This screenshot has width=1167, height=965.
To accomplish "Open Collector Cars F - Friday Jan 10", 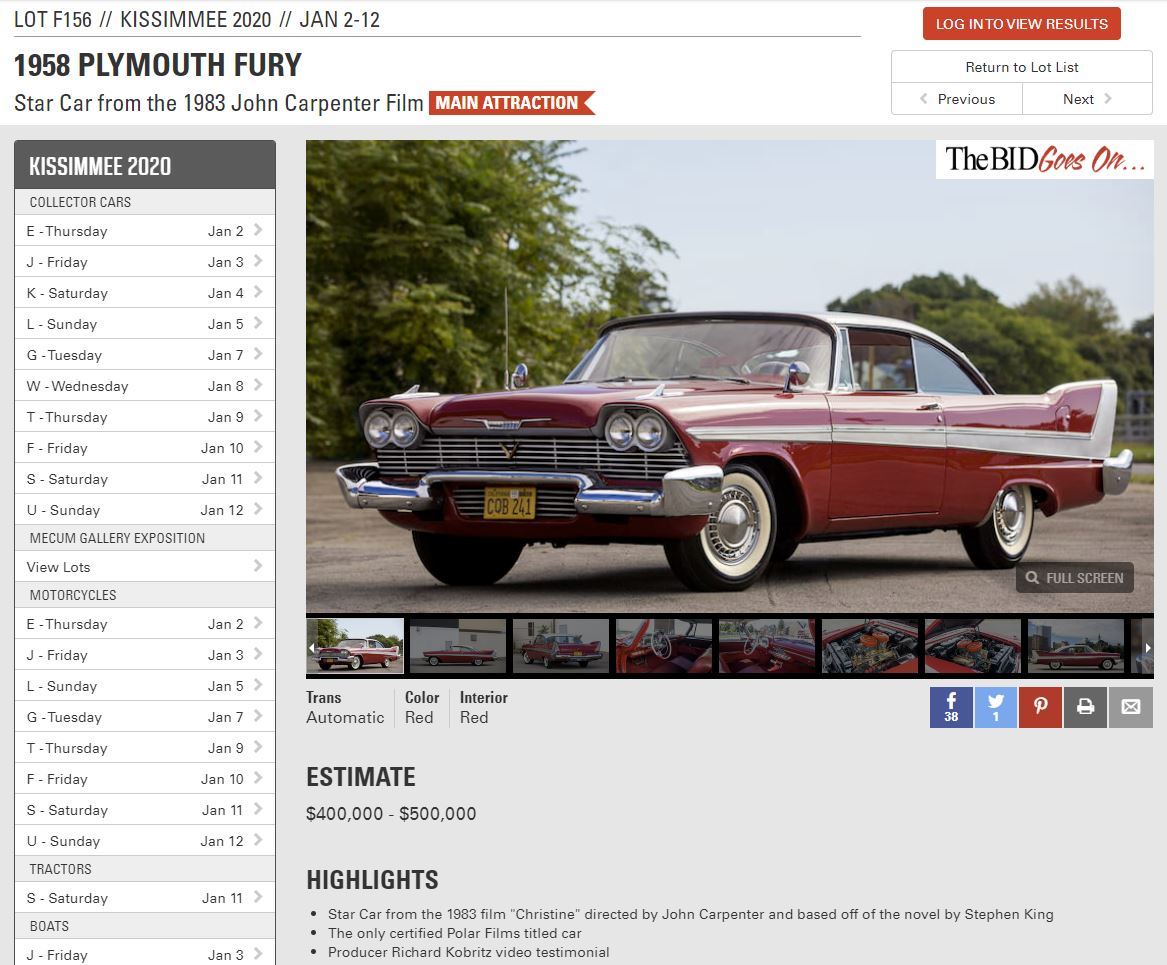I will click(145, 448).
